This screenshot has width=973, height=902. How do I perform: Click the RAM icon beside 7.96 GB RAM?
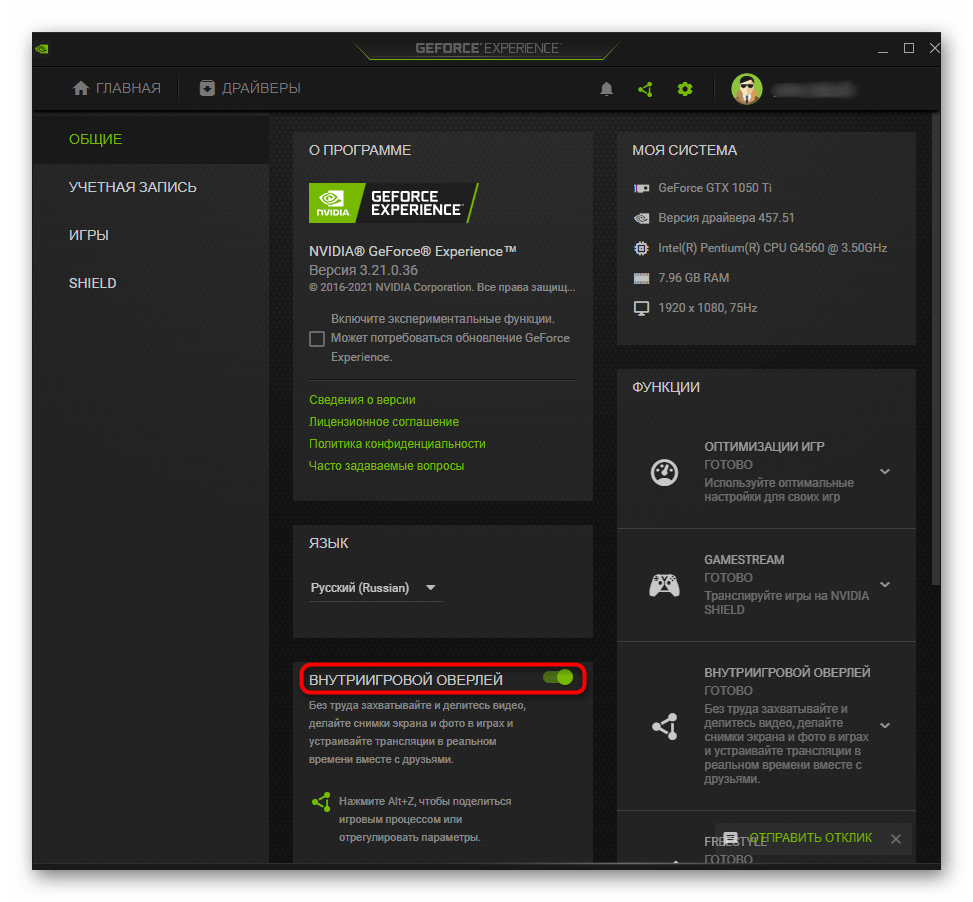pos(641,278)
